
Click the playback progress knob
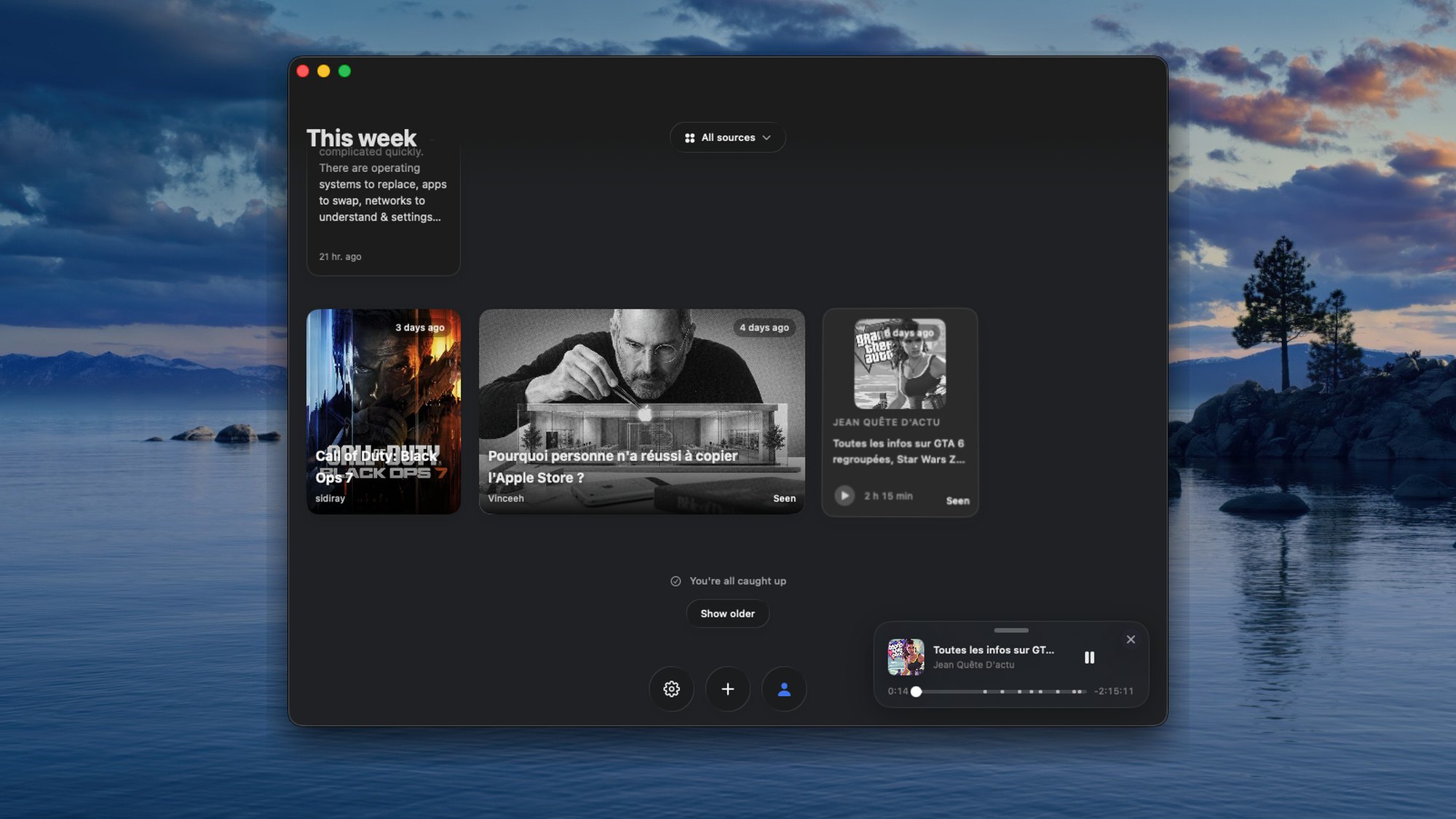tap(916, 692)
